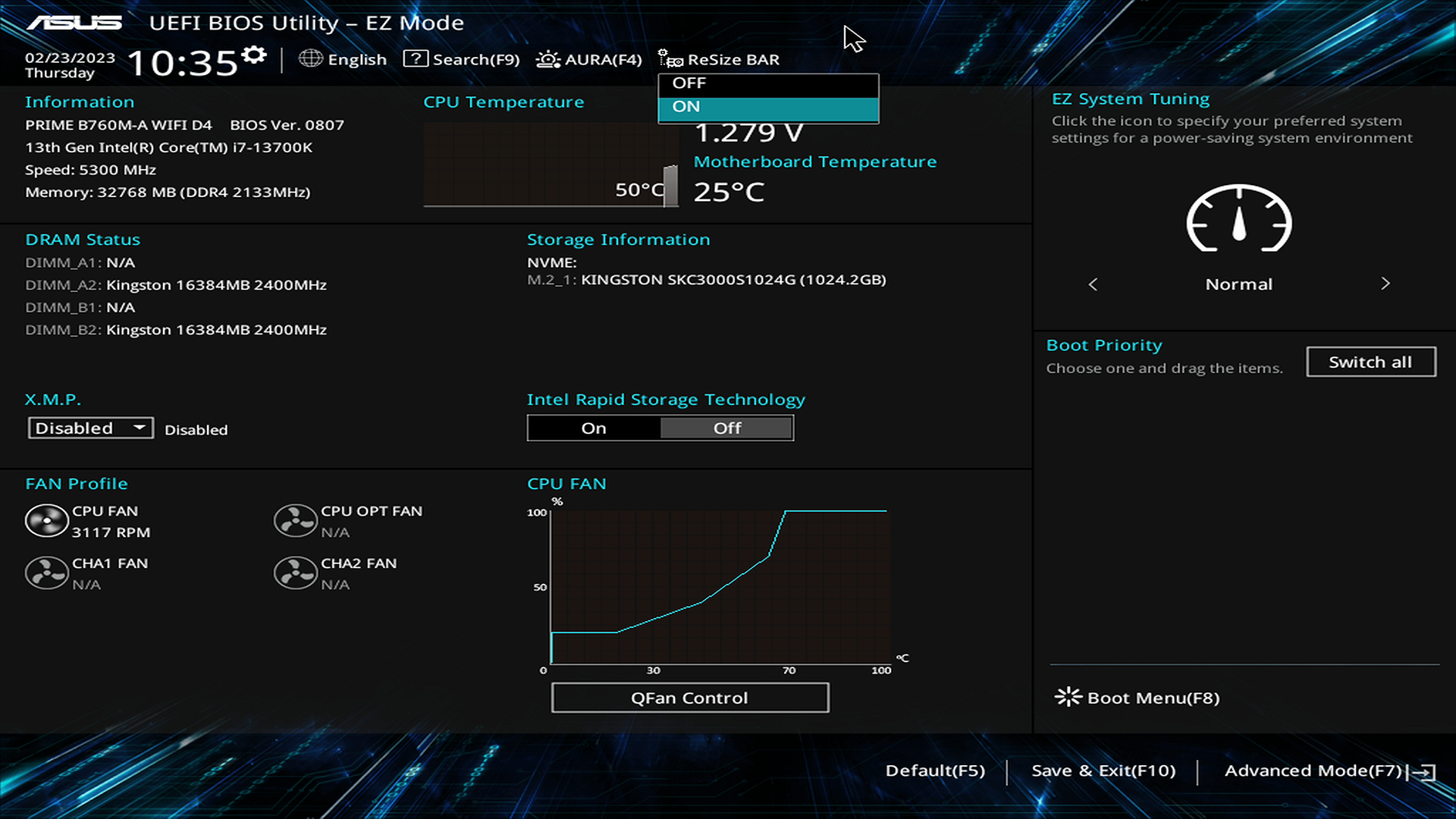Switch to previous EZ tuning mode arrow

click(1093, 284)
